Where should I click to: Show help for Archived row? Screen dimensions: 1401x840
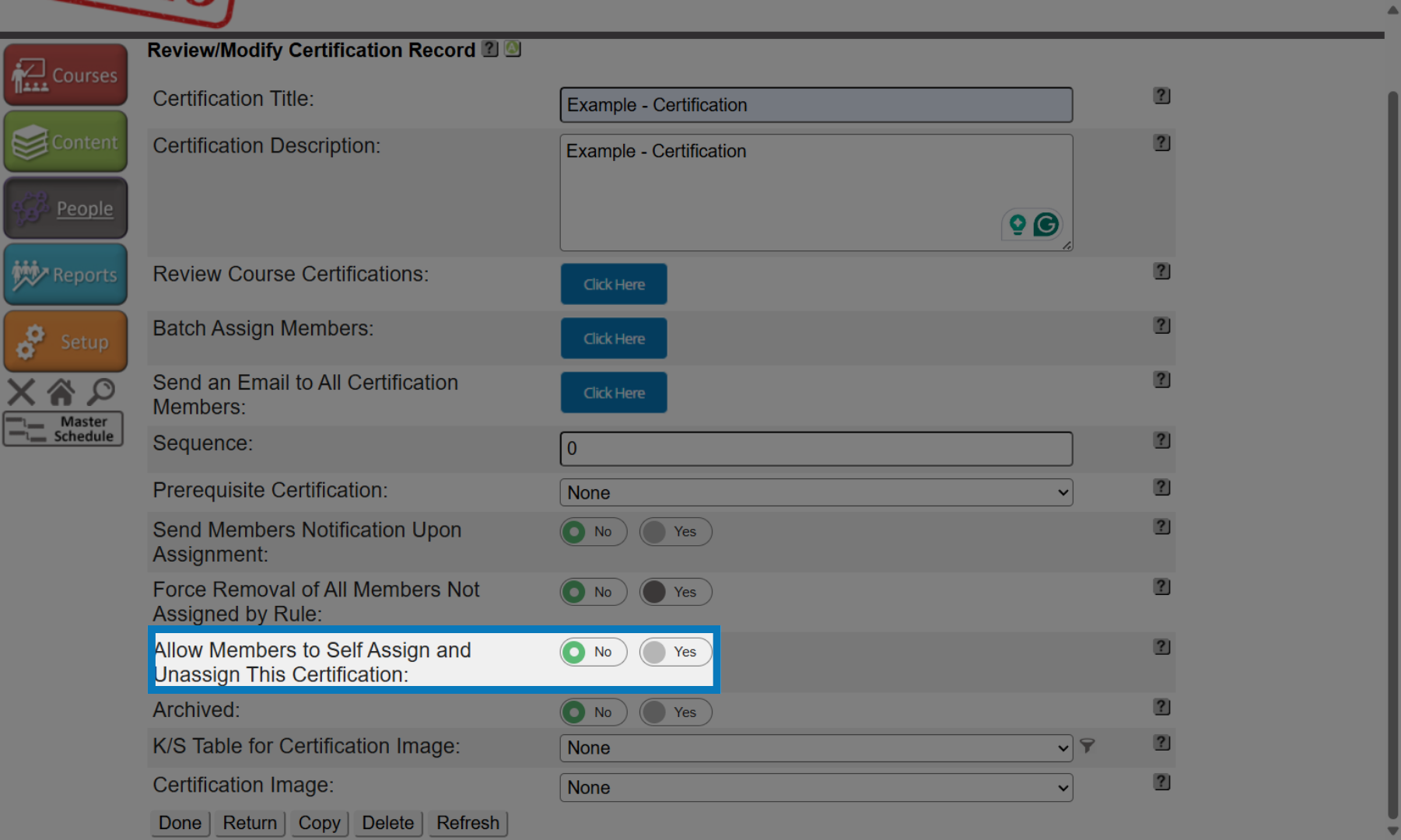pyautogui.click(x=1161, y=708)
